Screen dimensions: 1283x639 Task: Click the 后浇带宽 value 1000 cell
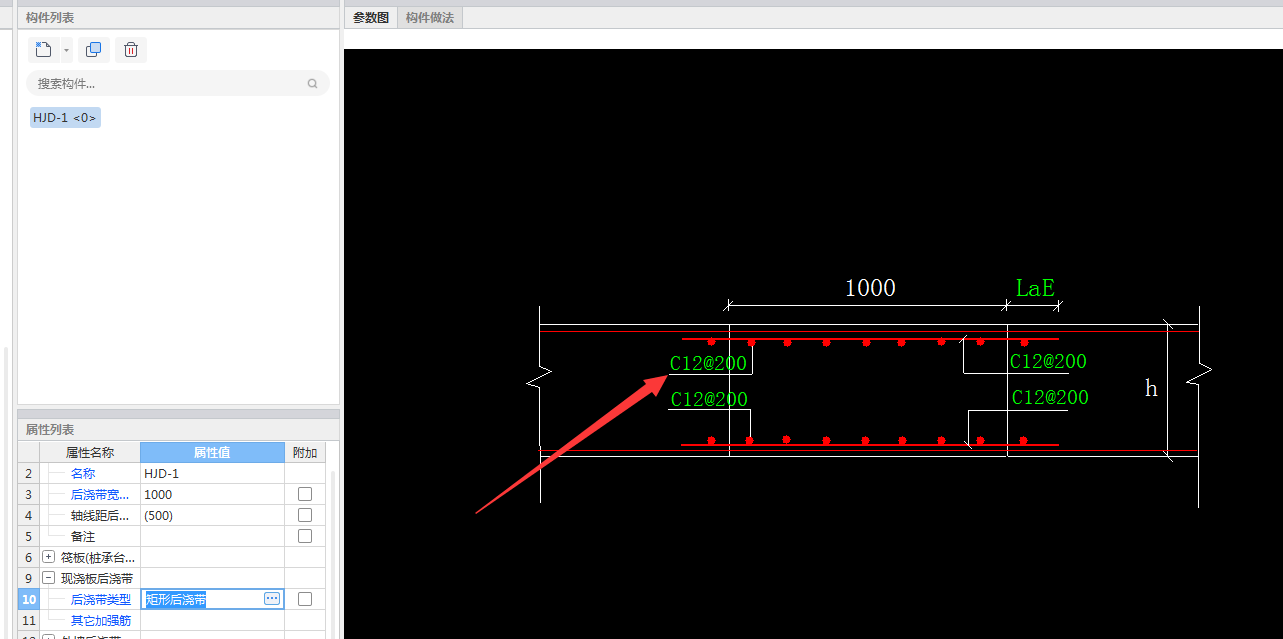(x=212, y=495)
